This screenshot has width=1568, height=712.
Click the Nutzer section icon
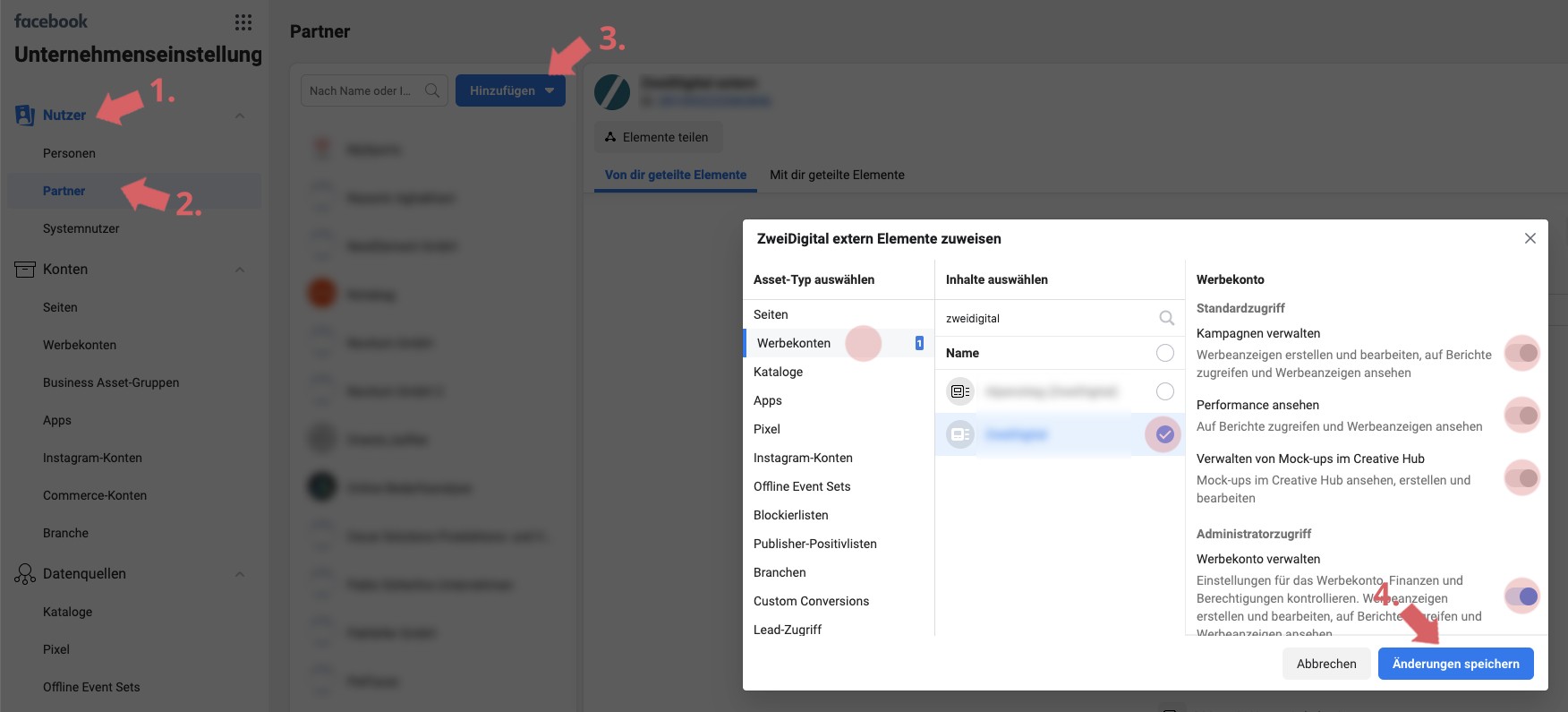(x=25, y=115)
